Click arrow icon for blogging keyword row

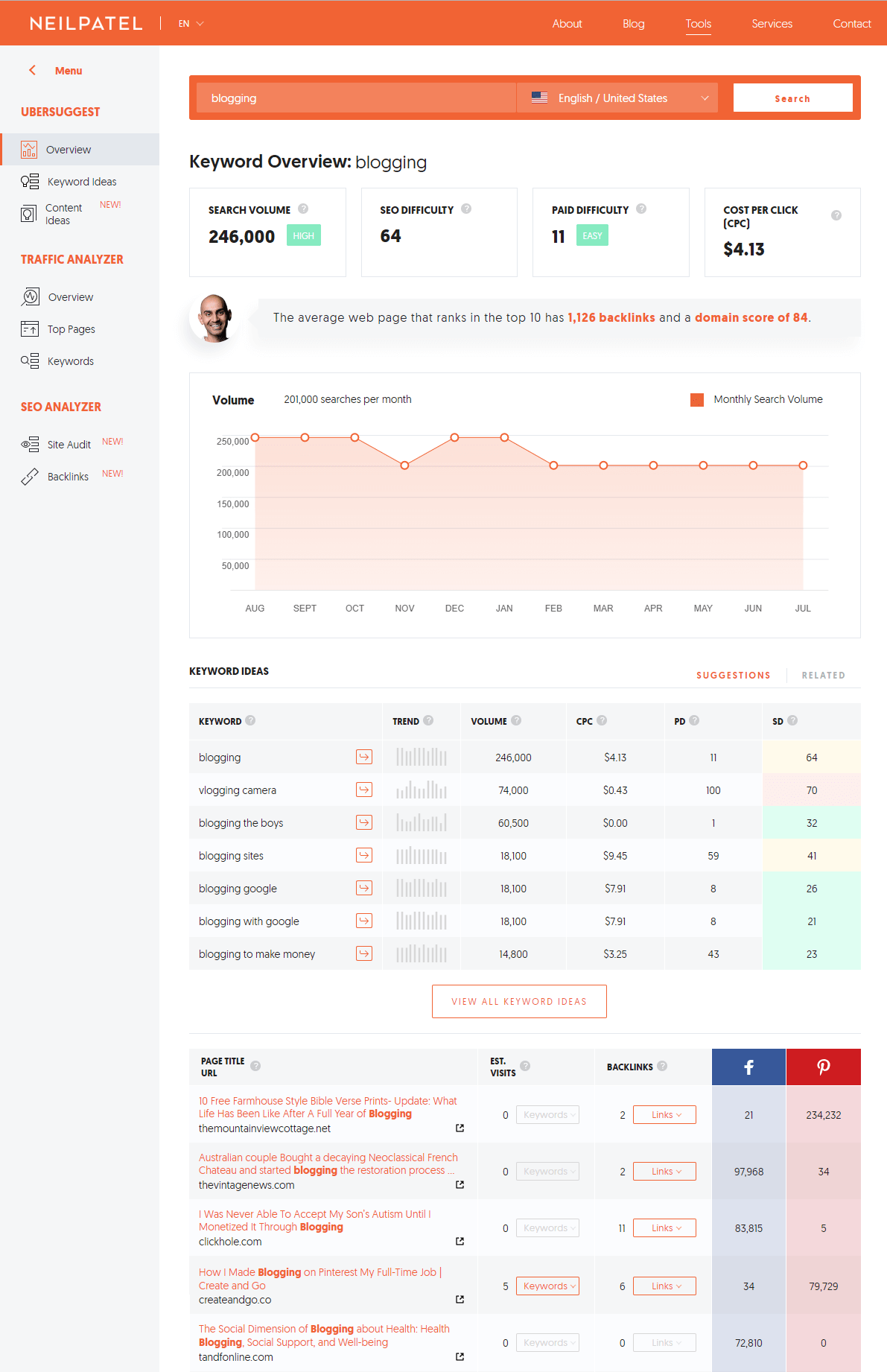(364, 757)
